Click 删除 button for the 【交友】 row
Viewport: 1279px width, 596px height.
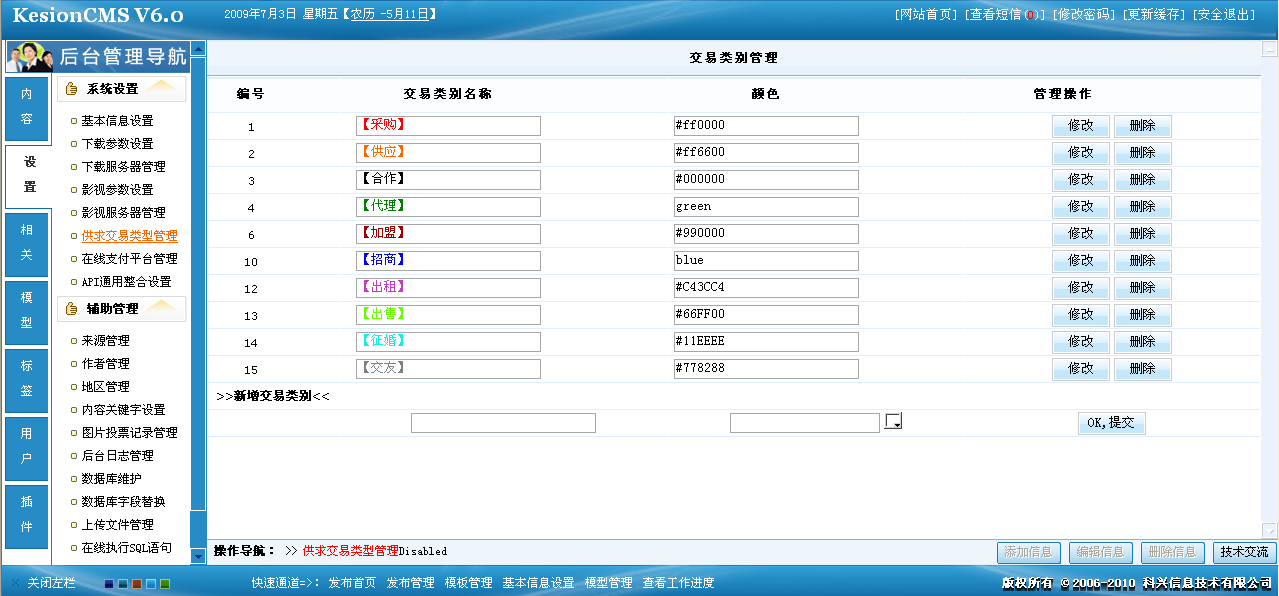[1142, 368]
